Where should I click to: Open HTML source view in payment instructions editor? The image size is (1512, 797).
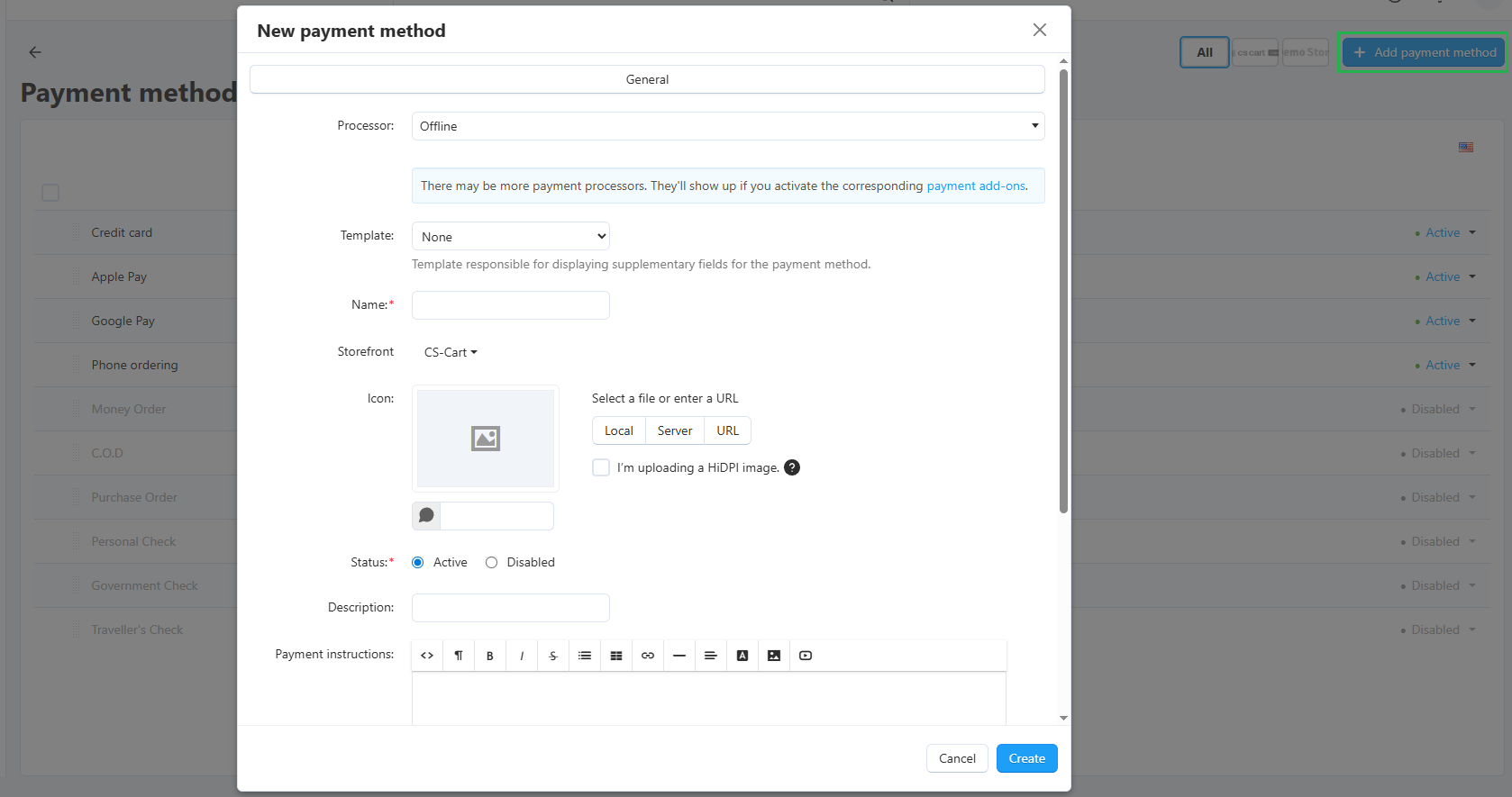(427, 656)
